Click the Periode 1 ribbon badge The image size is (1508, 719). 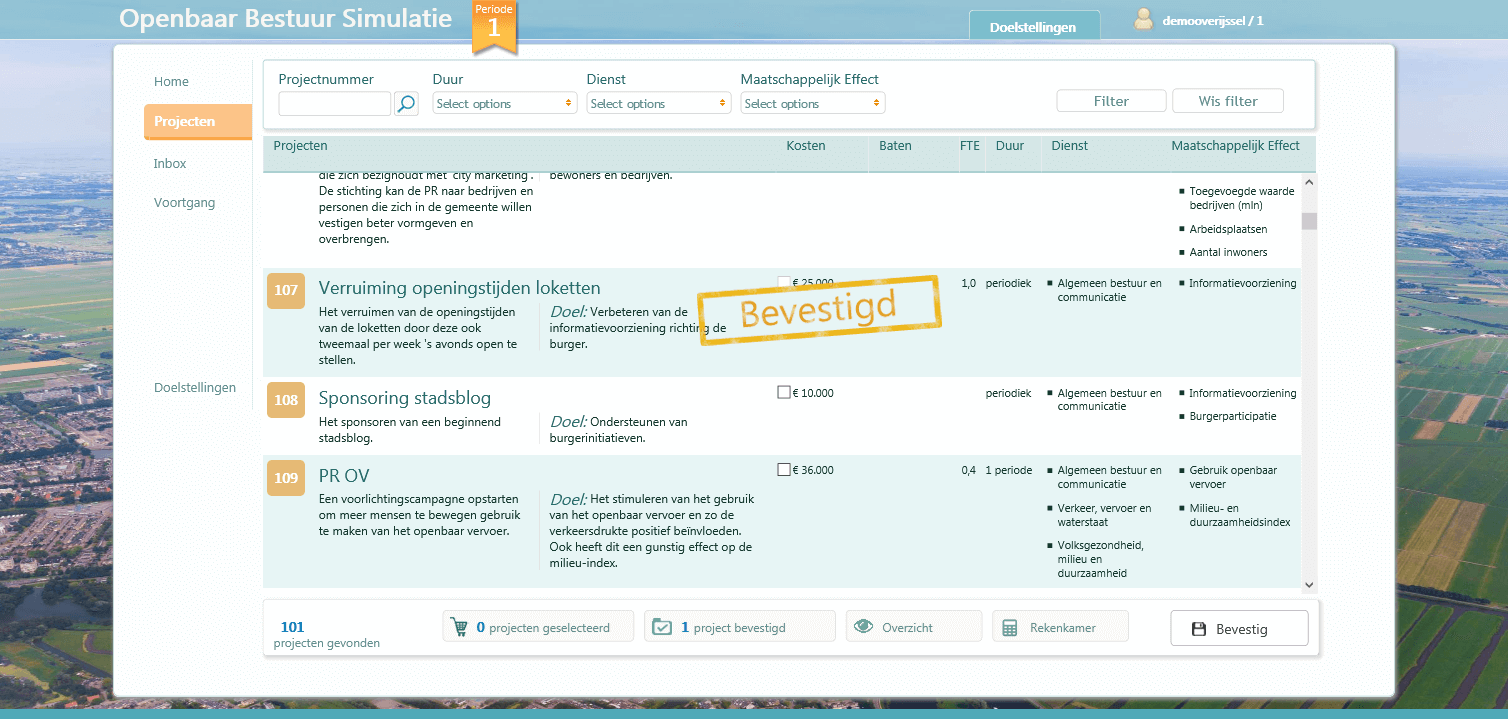(x=494, y=26)
